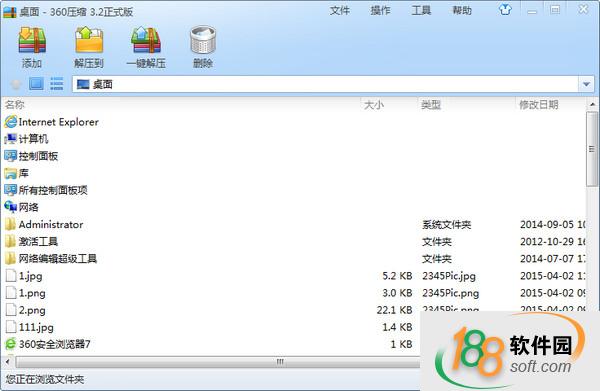This screenshot has height=391, width=600.
Task: Select the Internet Explorer icon entry
Action: point(11,122)
